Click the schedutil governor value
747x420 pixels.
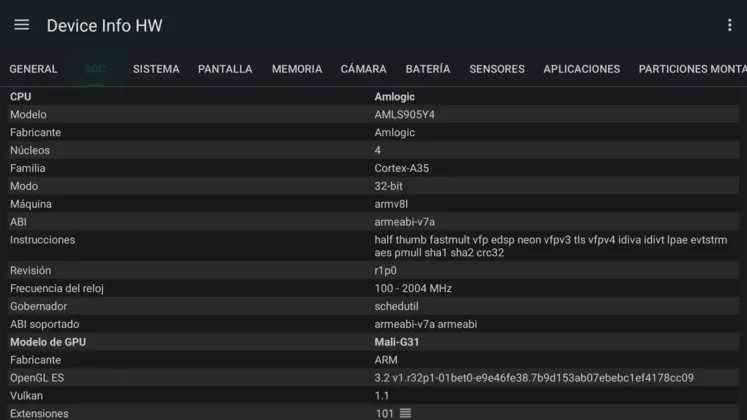point(396,306)
